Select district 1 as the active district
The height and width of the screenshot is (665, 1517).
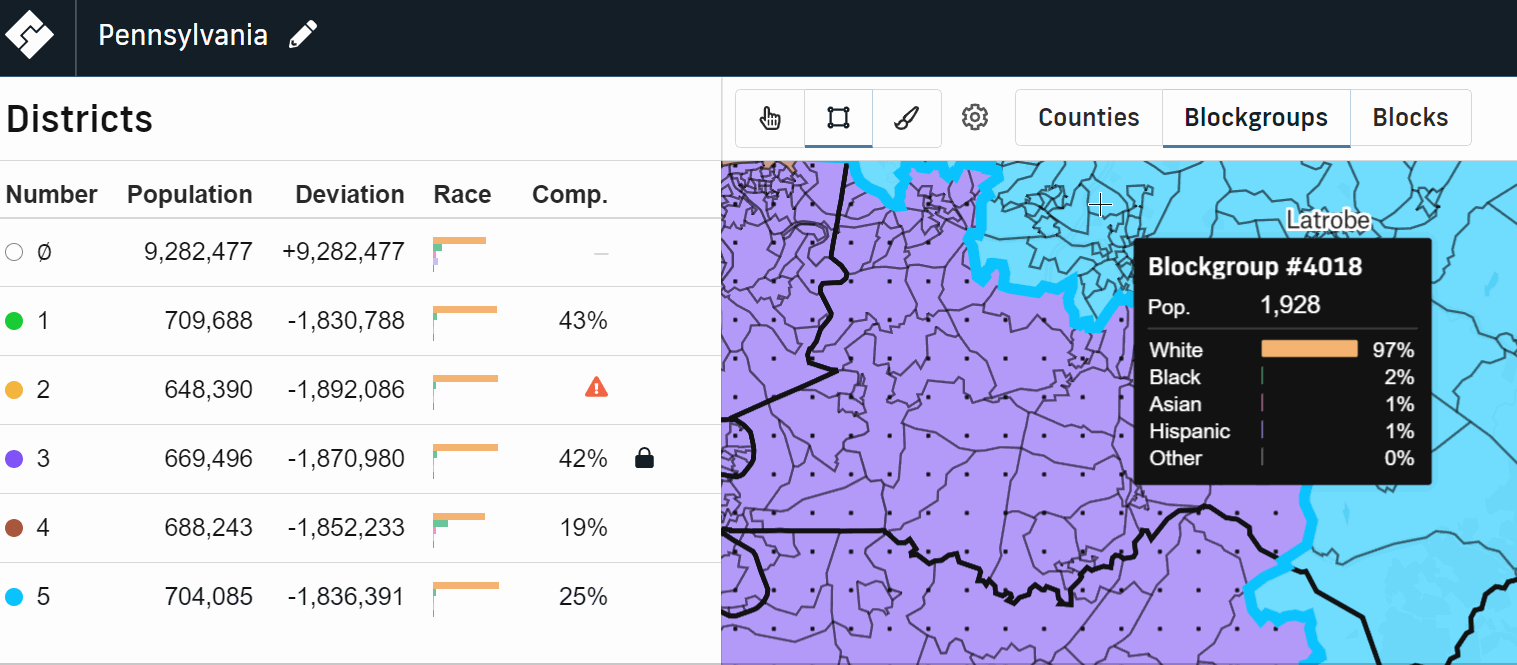click(x=14, y=320)
